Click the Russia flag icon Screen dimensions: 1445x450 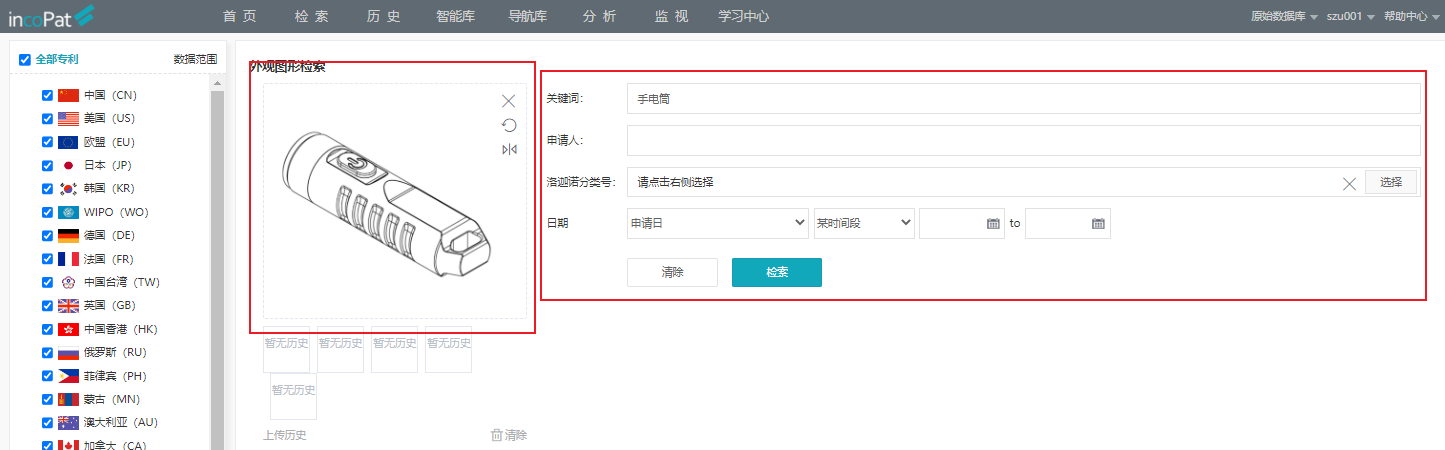(x=68, y=353)
